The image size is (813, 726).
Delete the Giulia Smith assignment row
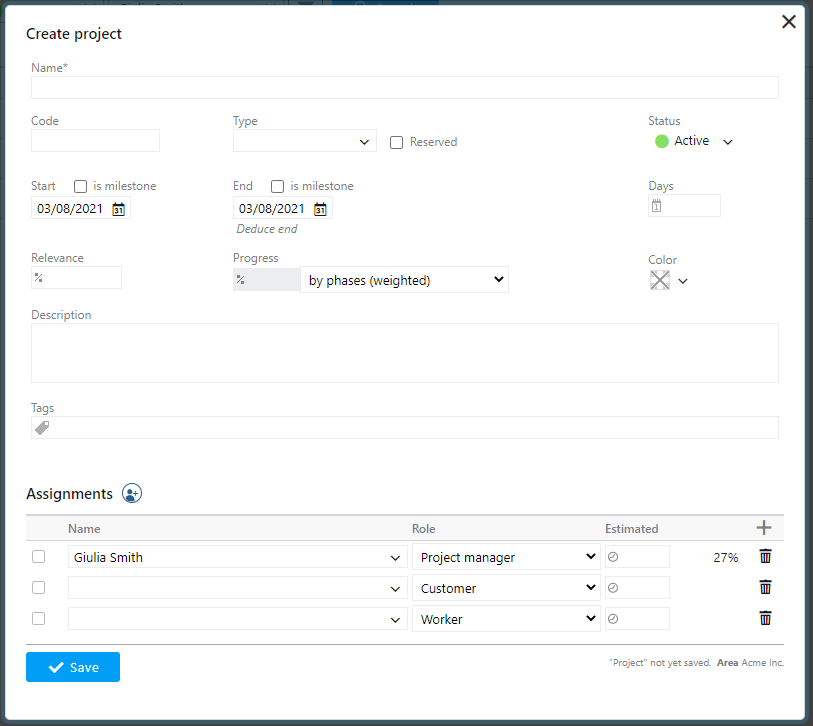point(765,557)
